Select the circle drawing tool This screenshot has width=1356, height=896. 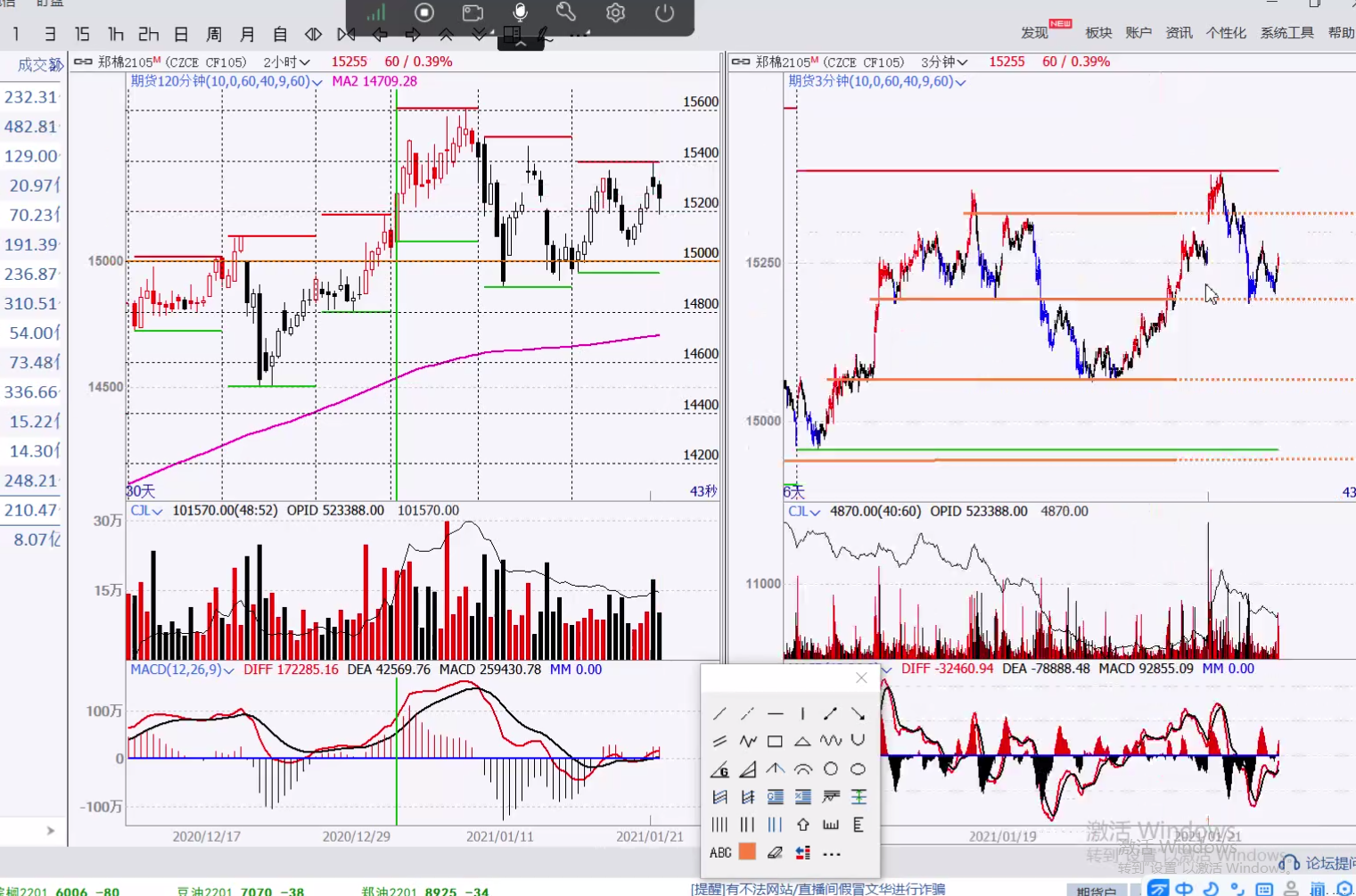(x=830, y=769)
